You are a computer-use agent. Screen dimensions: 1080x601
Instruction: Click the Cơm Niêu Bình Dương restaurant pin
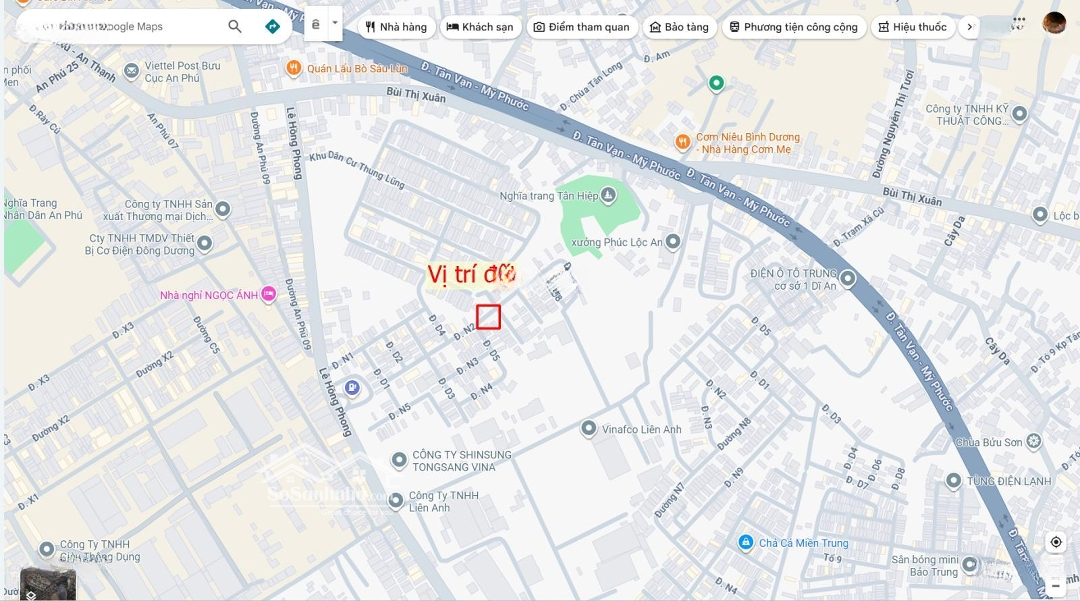682,142
